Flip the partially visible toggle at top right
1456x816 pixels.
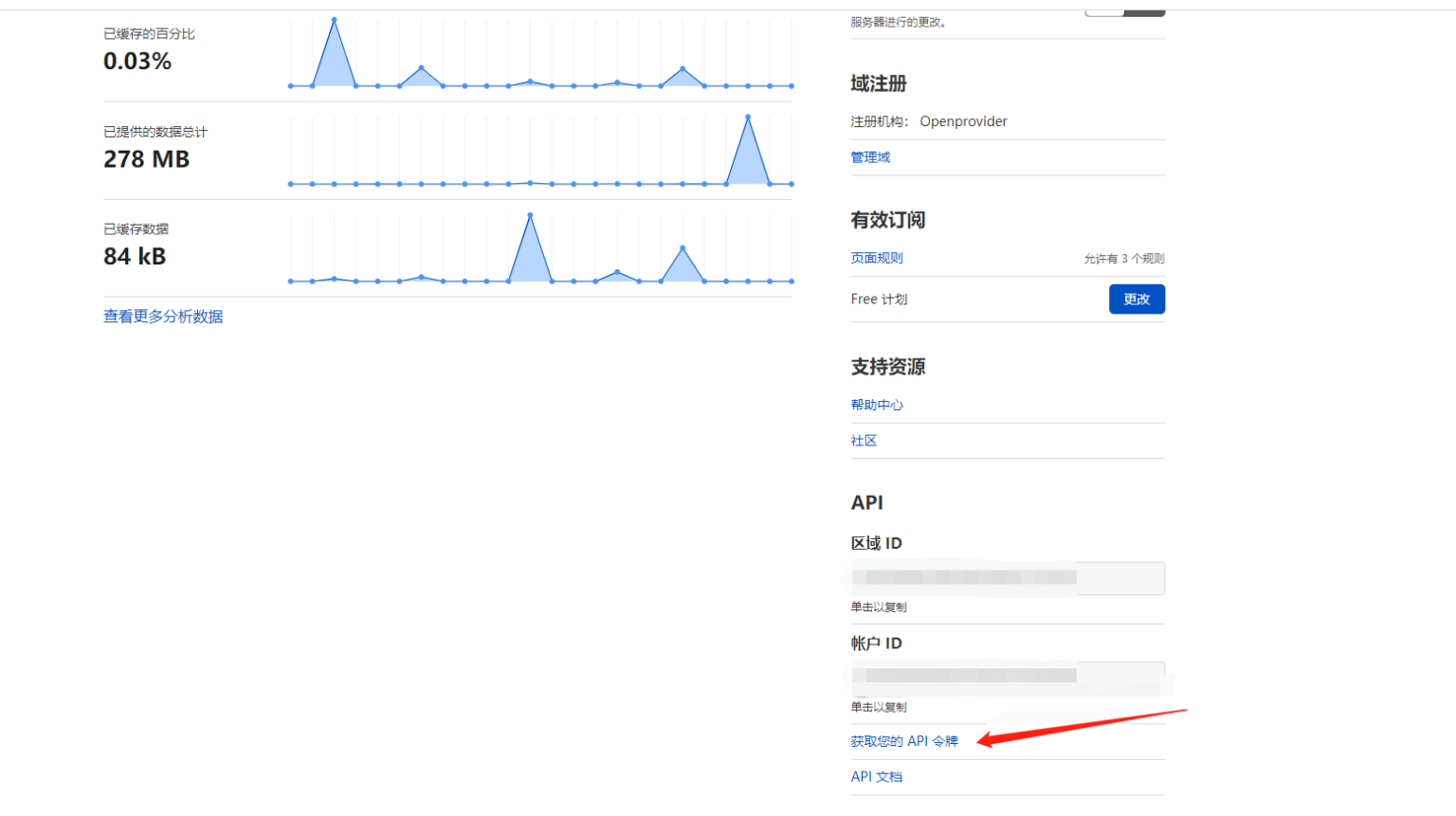click(x=1124, y=12)
